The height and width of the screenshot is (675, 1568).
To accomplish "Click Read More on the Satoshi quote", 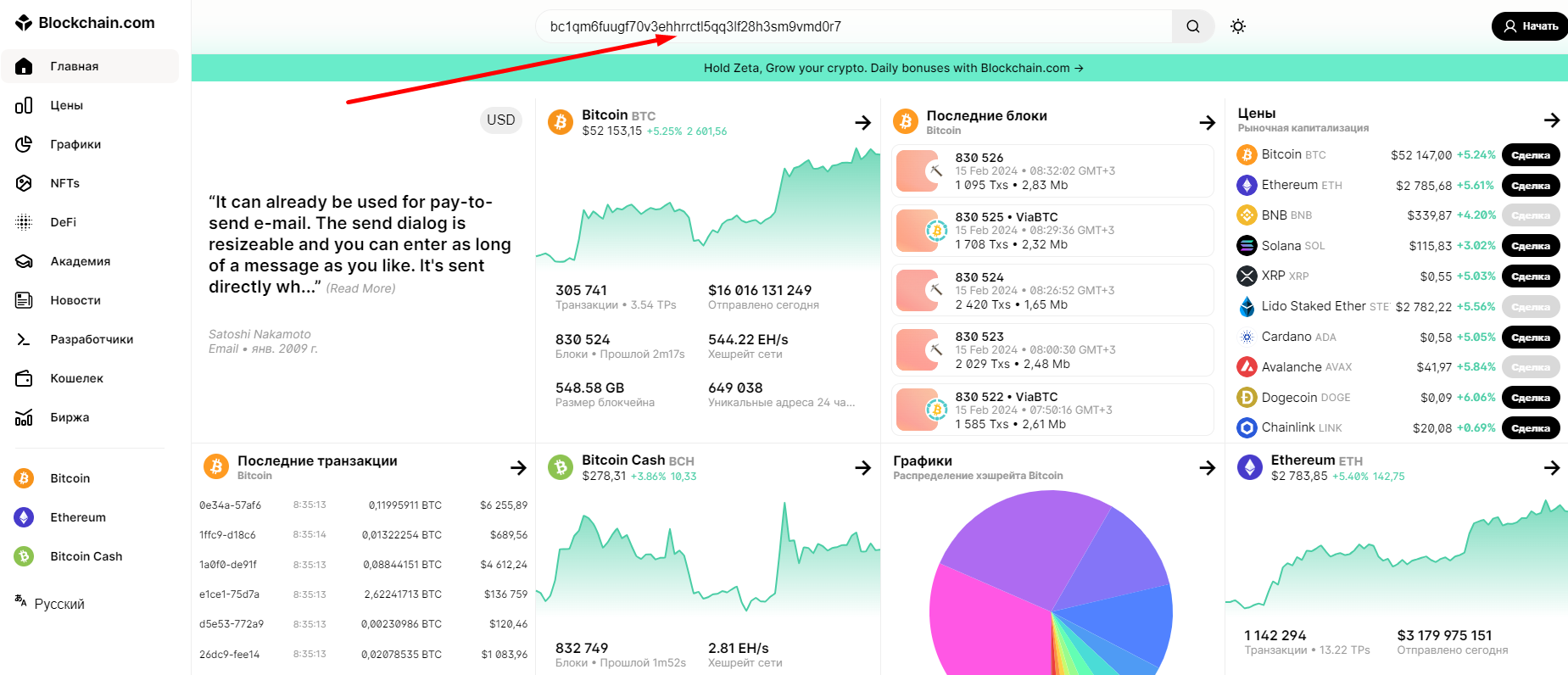I will [361, 288].
